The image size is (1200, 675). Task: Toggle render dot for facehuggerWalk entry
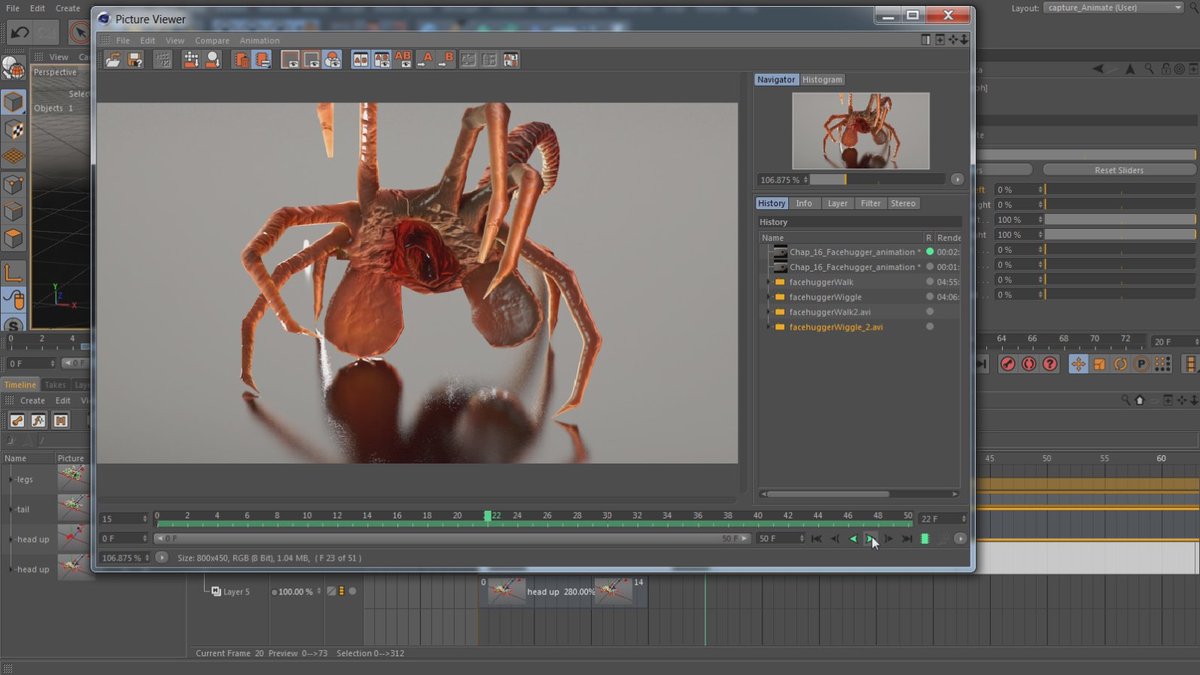click(x=929, y=282)
